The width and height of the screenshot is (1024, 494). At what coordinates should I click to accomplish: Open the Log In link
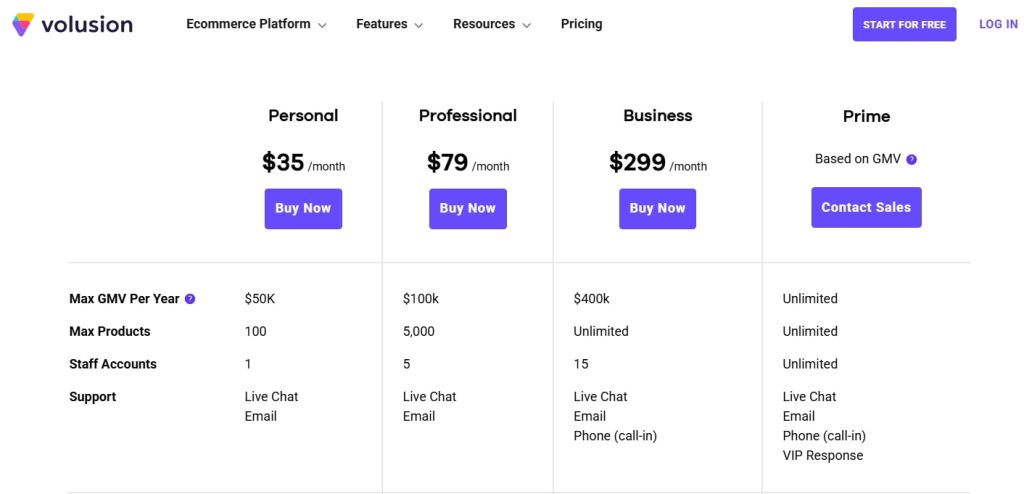tap(998, 24)
